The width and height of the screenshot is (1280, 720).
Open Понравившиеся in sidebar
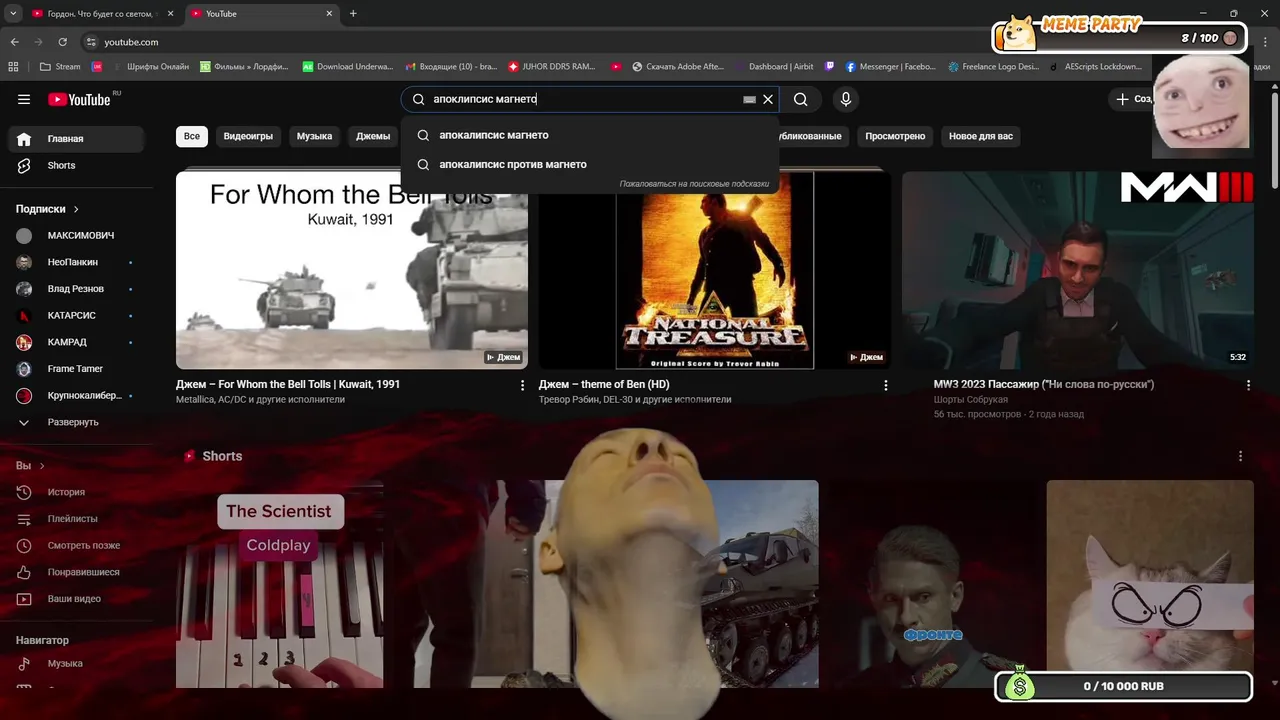tap(75, 572)
